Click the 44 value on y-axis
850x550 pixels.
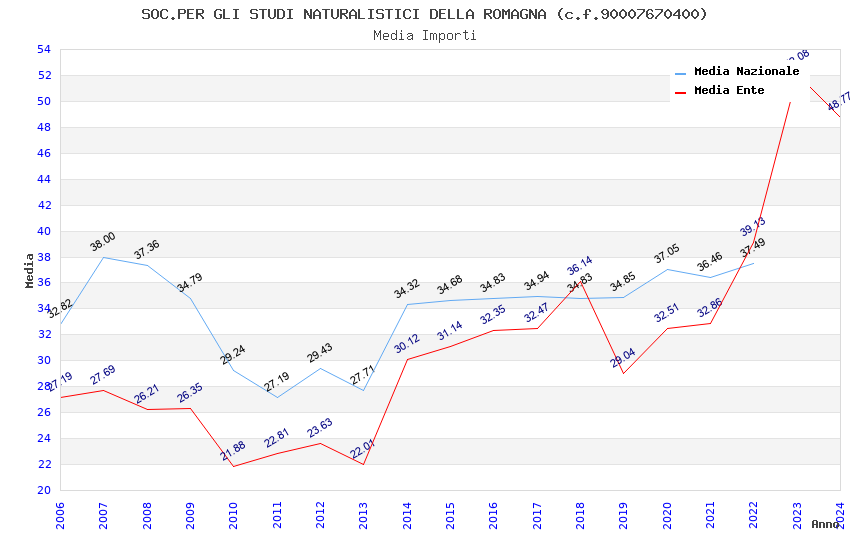pyautogui.click(x=44, y=179)
